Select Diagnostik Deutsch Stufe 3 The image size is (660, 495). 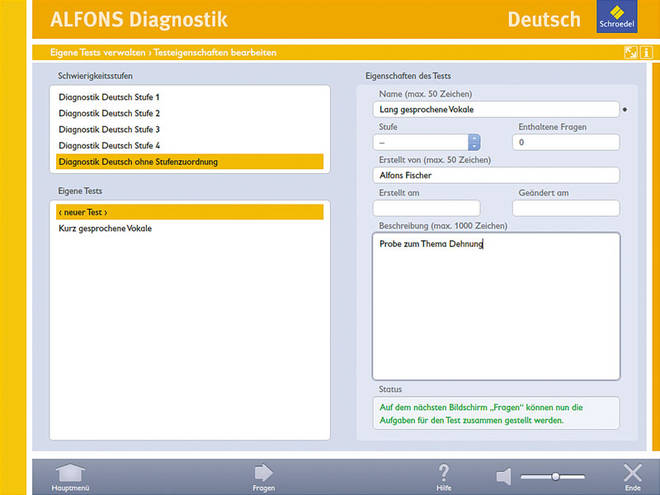(190, 129)
